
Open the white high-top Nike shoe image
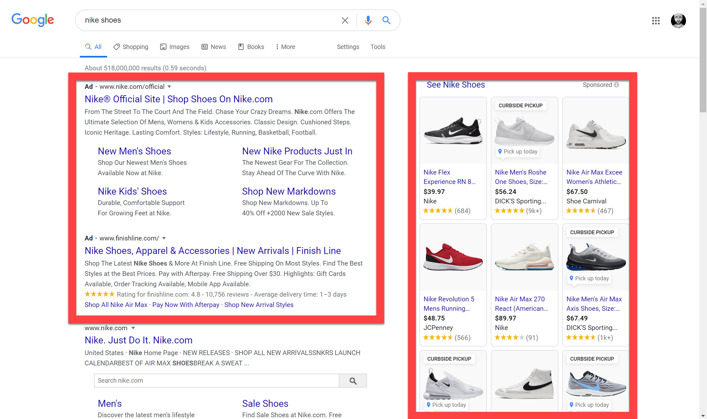524,383
